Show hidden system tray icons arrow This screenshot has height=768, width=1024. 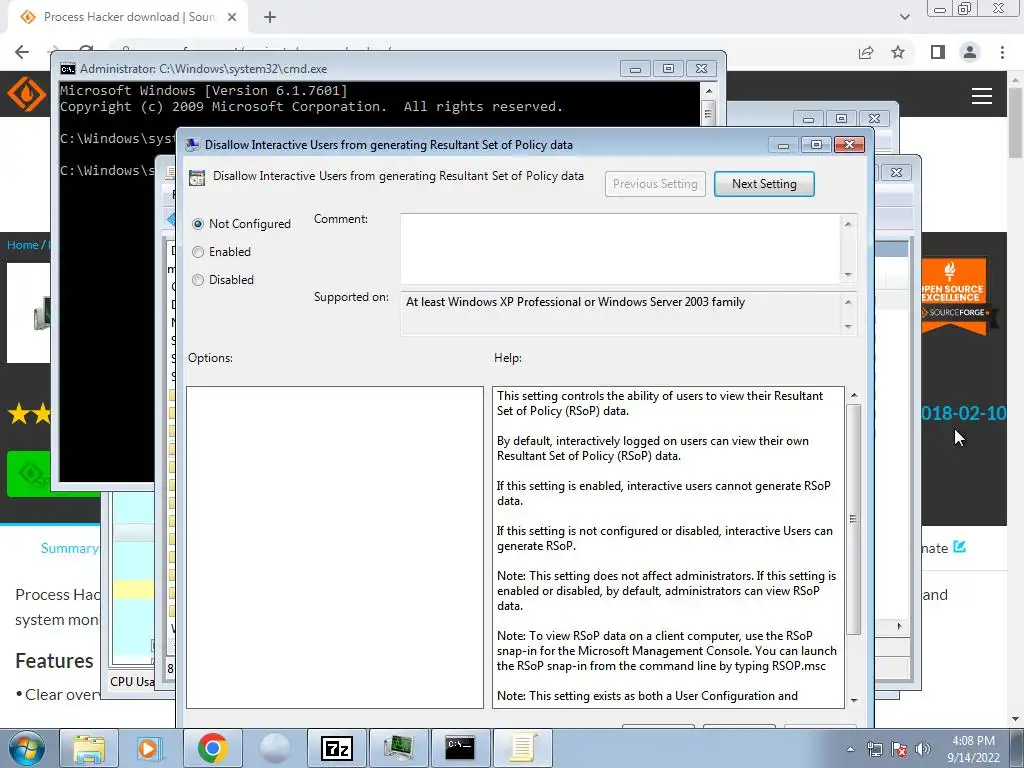point(850,749)
